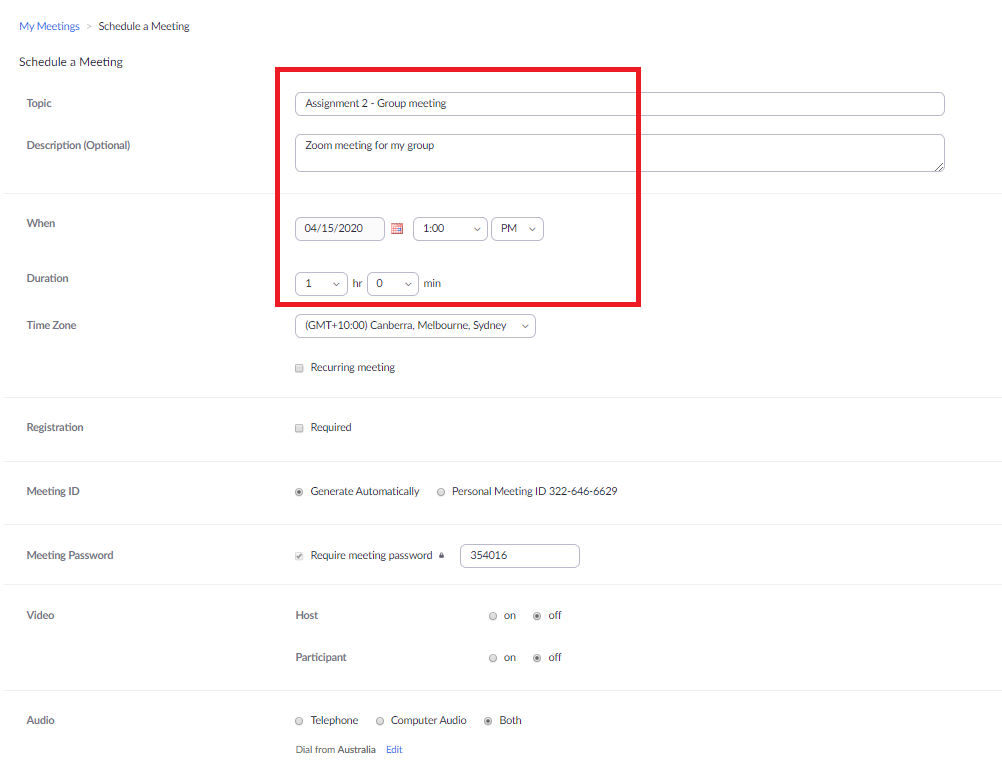The width and height of the screenshot is (1002, 771).
Task: Click Edit link for dial-in country
Action: [394, 749]
